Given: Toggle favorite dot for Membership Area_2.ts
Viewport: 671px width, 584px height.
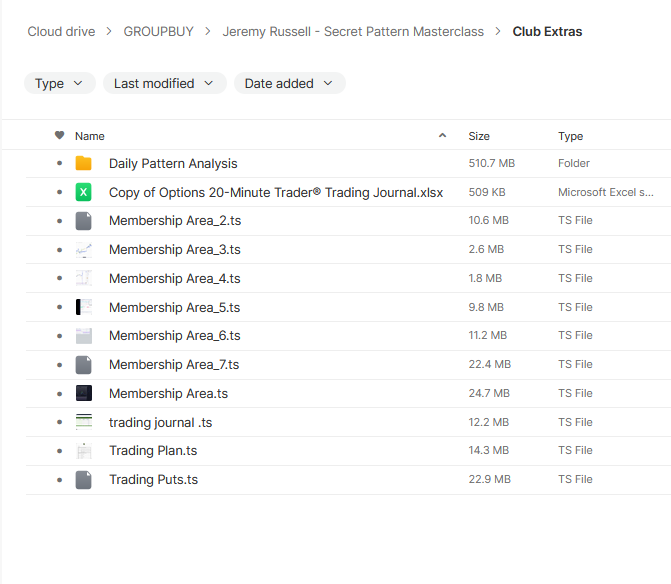Looking at the screenshot, I should (59, 221).
